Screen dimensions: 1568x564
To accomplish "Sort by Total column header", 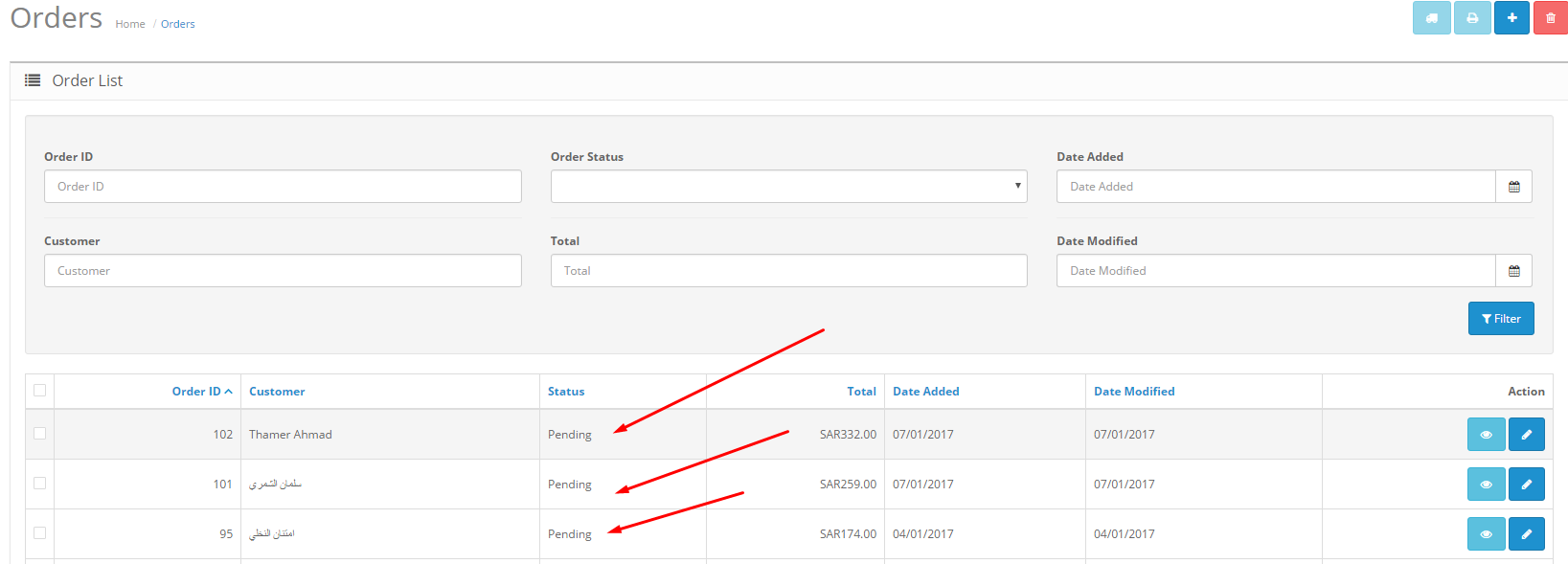I will (x=861, y=392).
